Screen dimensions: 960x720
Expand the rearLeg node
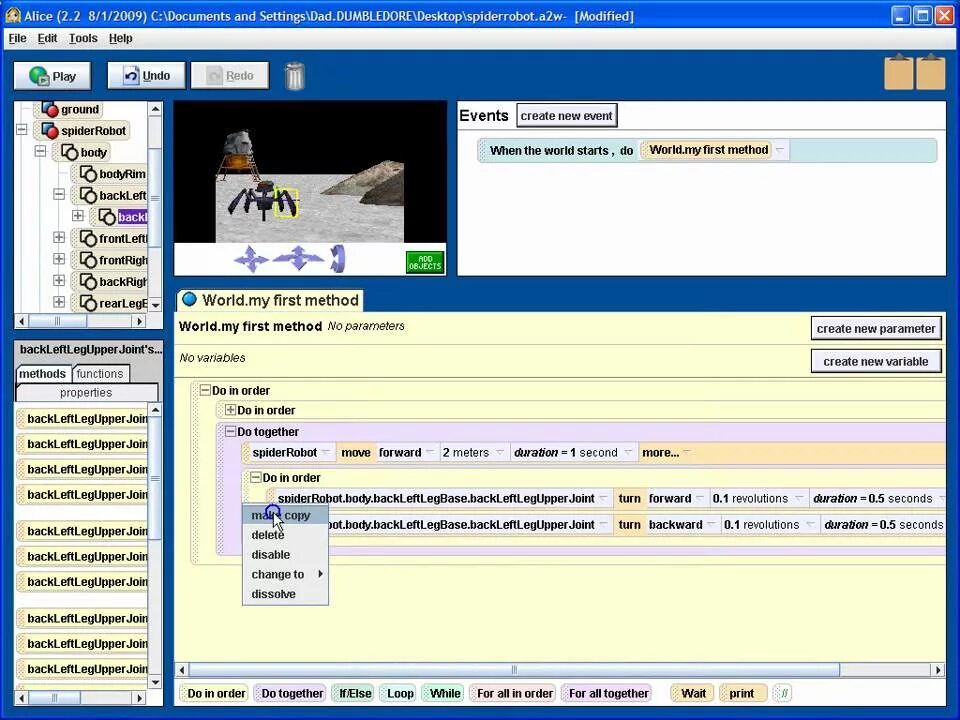(x=59, y=302)
